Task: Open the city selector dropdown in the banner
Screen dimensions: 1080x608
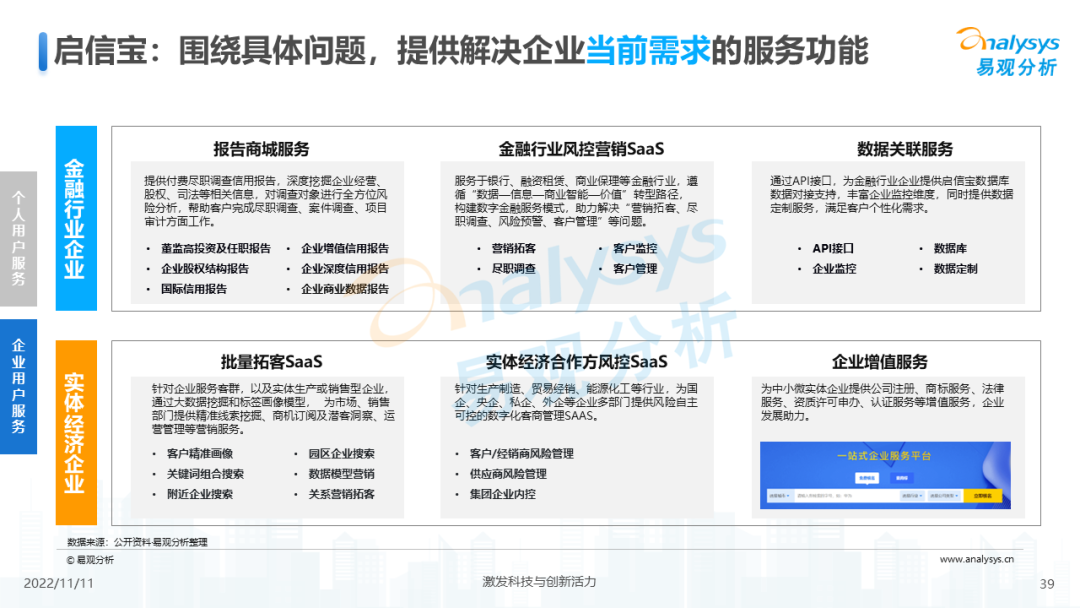Action: coord(779,496)
